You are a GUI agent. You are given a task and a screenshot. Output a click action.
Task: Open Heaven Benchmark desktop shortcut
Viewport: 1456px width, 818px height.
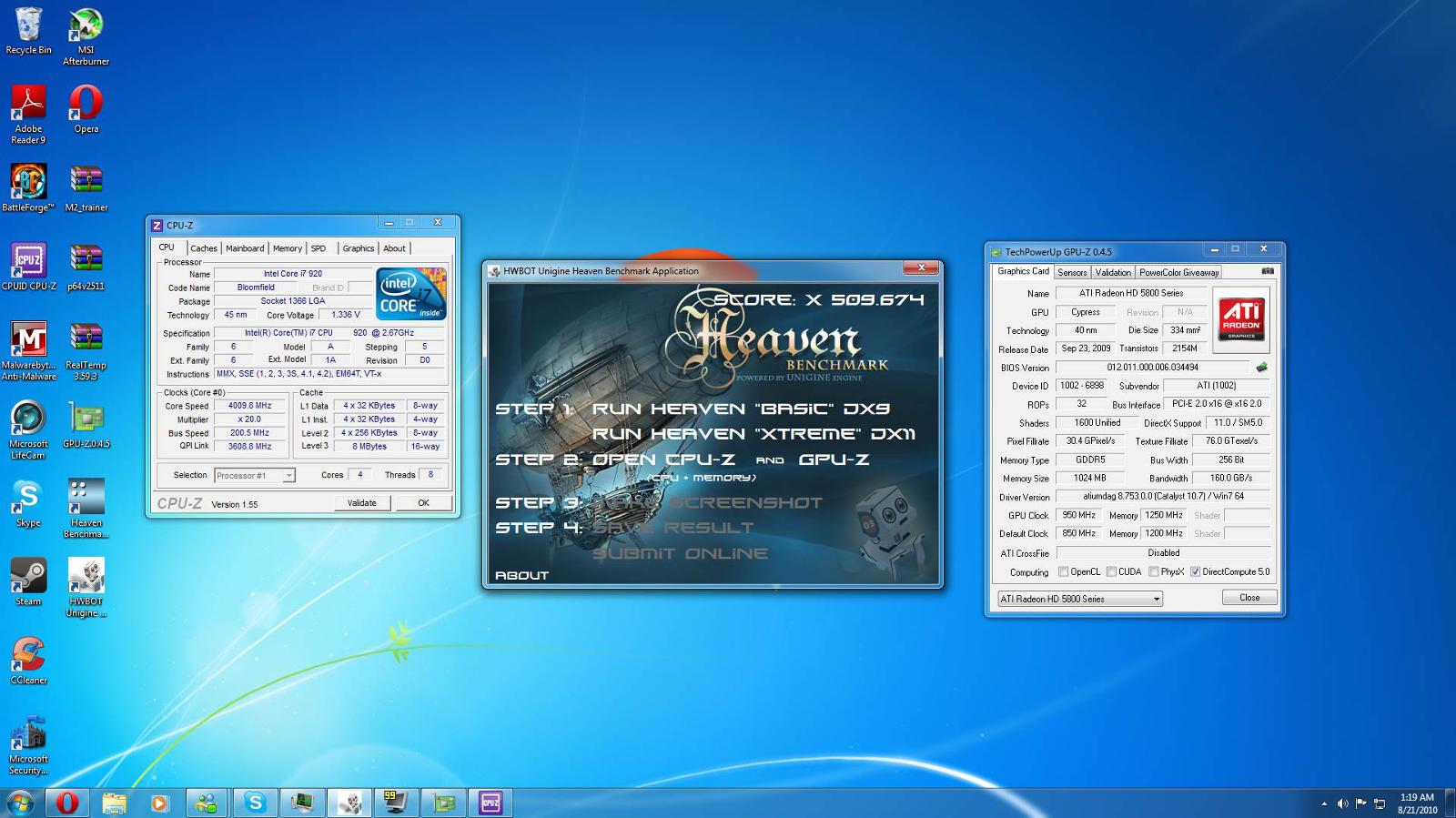(86, 508)
